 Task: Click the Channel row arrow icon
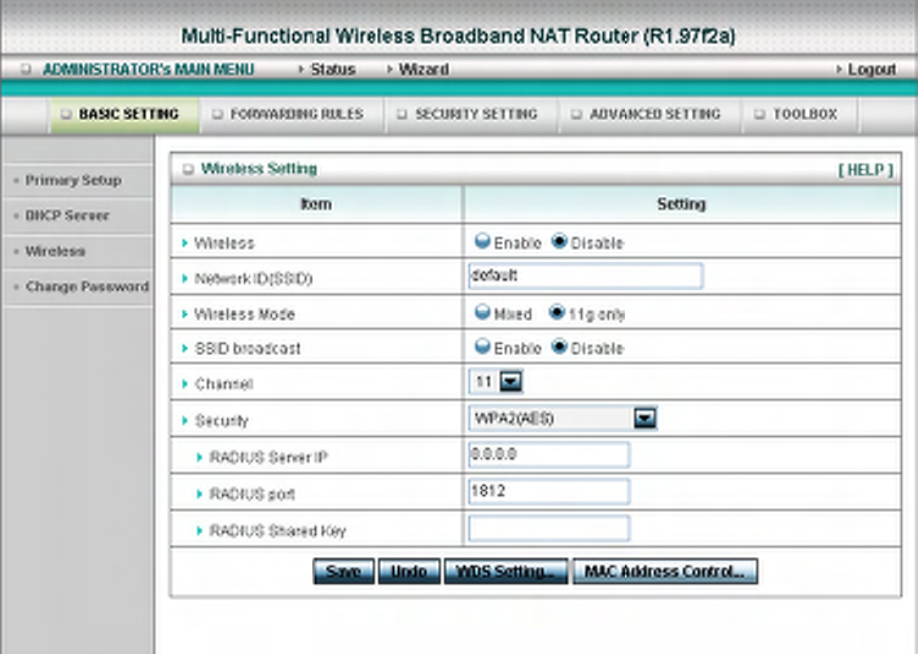click(x=184, y=384)
